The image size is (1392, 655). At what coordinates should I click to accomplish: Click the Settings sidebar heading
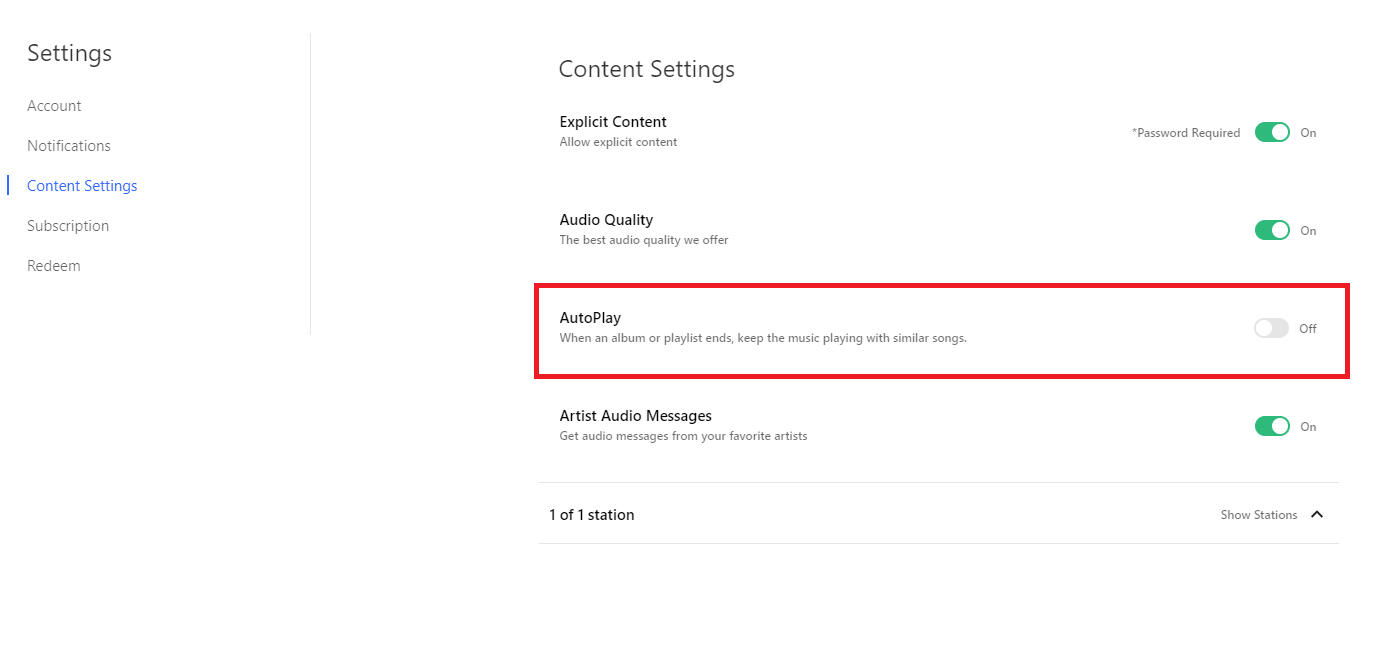[69, 53]
